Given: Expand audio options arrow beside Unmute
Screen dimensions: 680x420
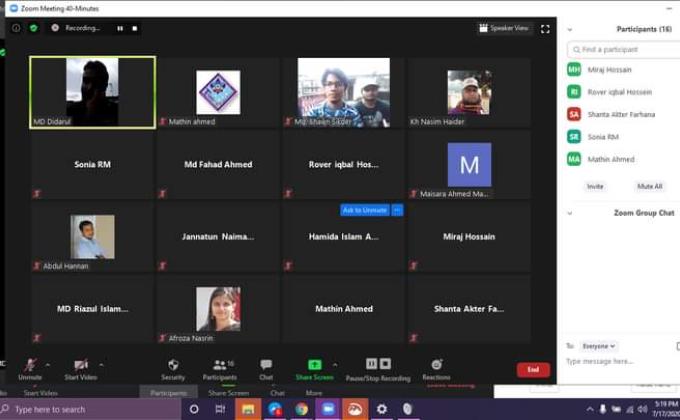Looking at the screenshot, I should 48,364.
